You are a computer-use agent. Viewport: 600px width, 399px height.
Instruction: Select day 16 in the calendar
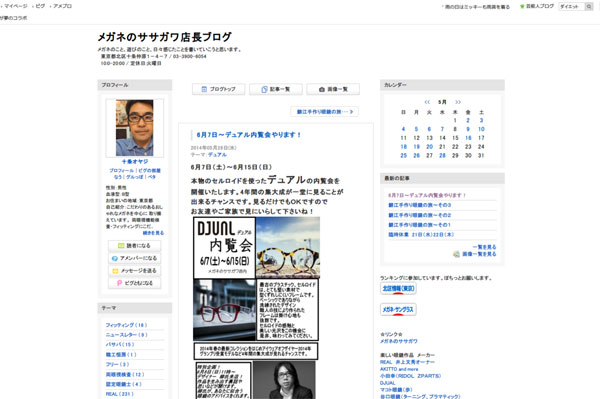coord(468,138)
